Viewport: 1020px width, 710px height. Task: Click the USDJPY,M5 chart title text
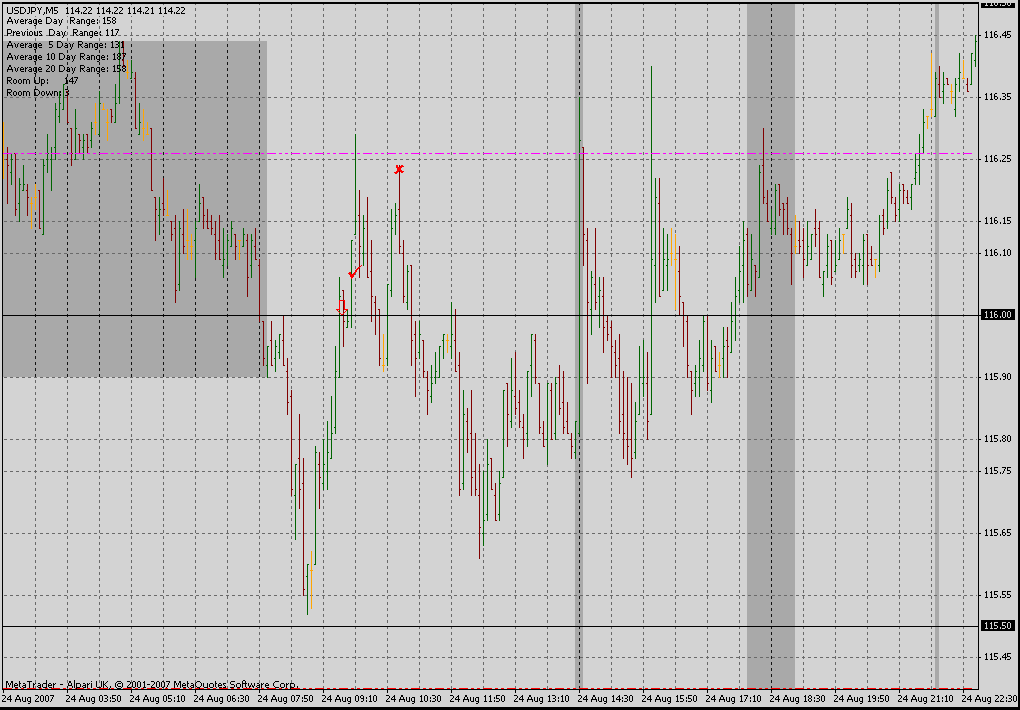[32, 10]
